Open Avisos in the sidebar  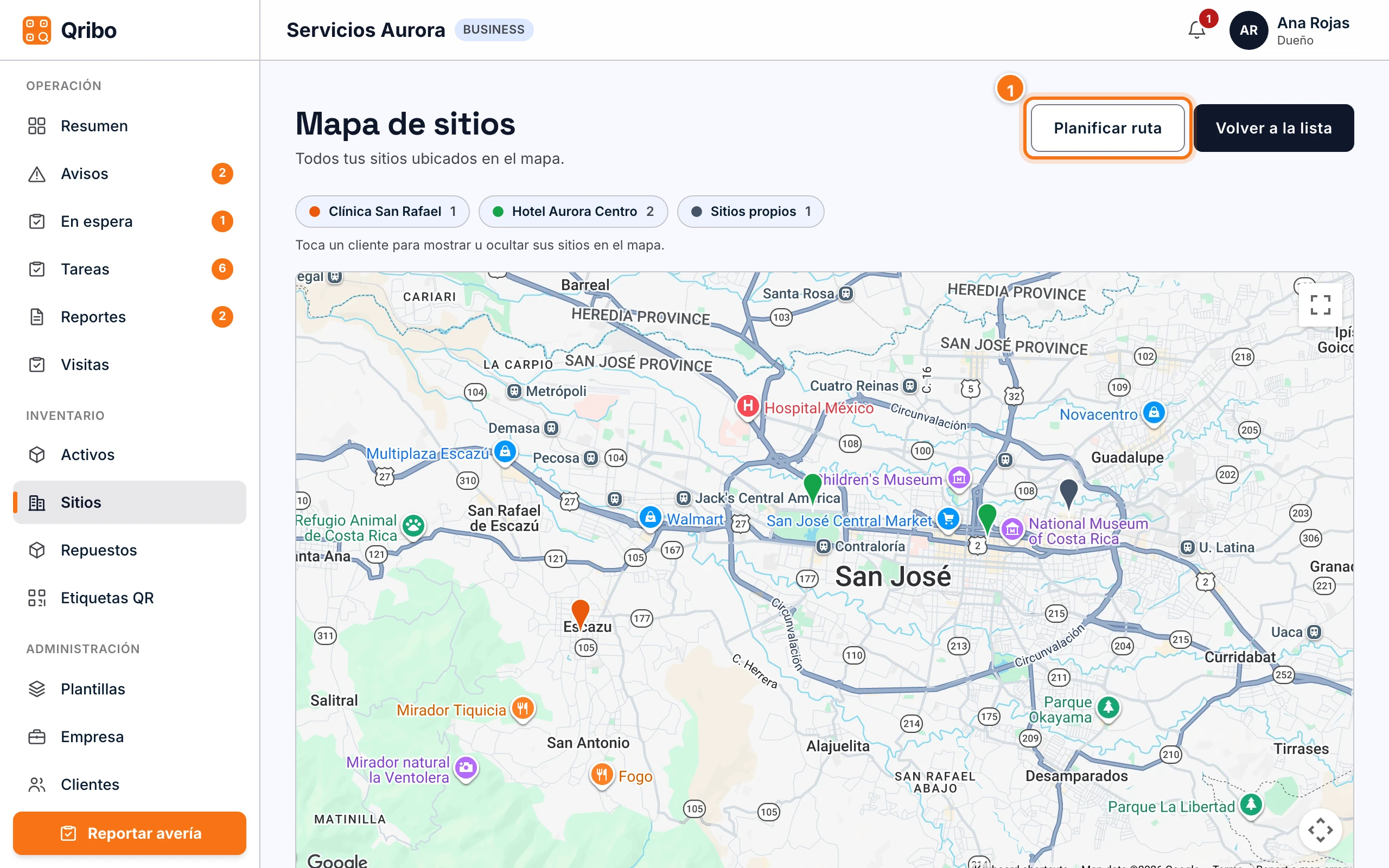tap(130, 174)
